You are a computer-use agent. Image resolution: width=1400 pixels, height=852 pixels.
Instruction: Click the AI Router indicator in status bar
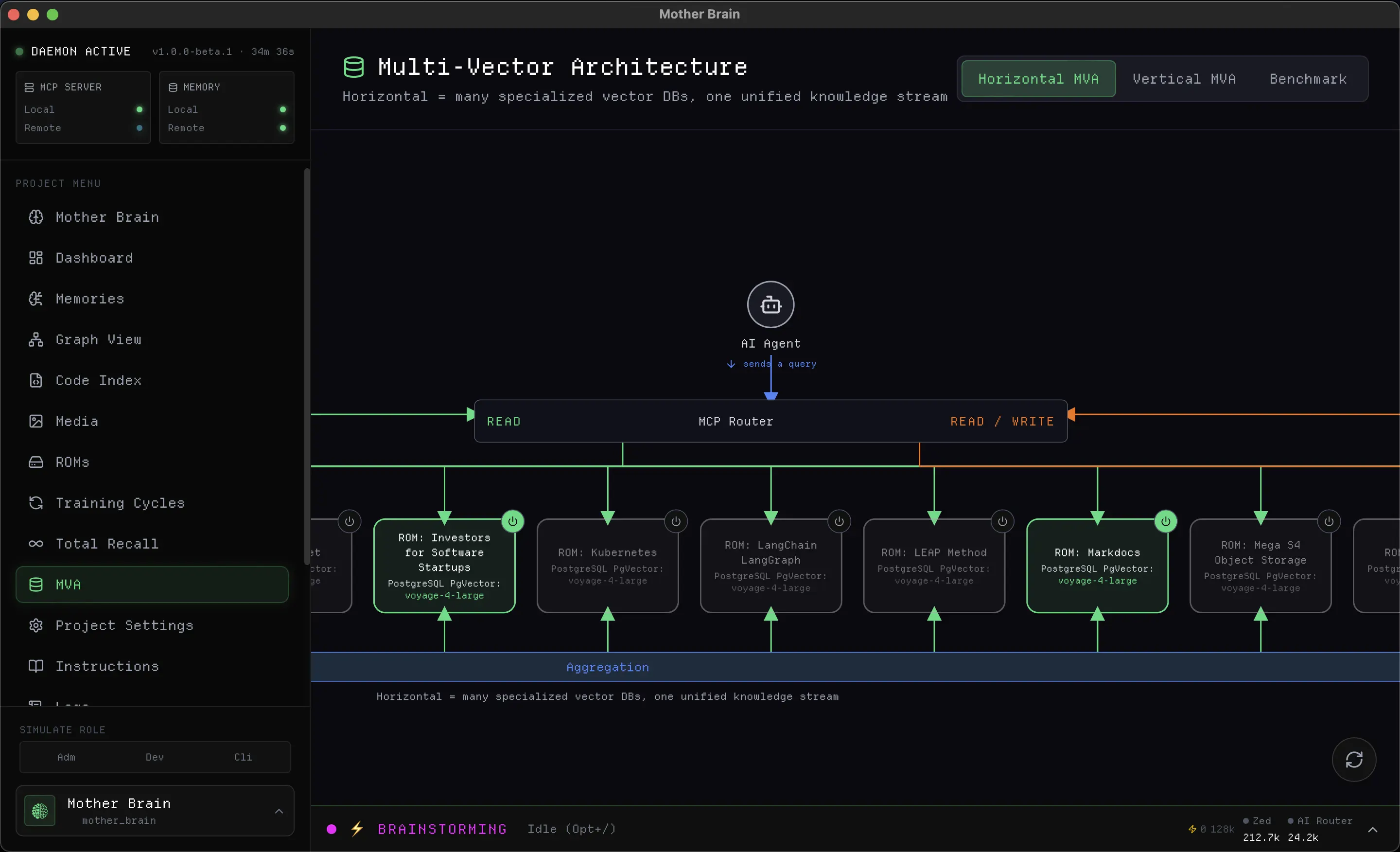click(1320, 821)
